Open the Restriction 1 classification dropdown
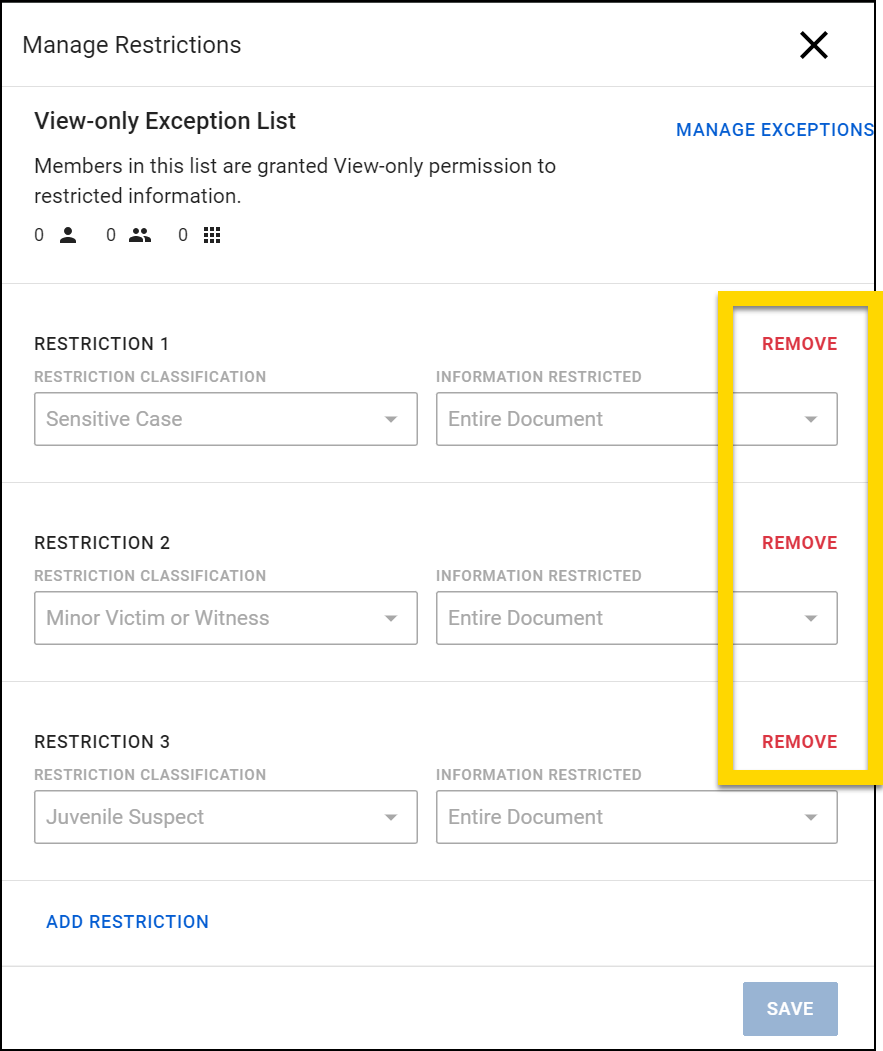The image size is (883, 1051). click(x=225, y=419)
